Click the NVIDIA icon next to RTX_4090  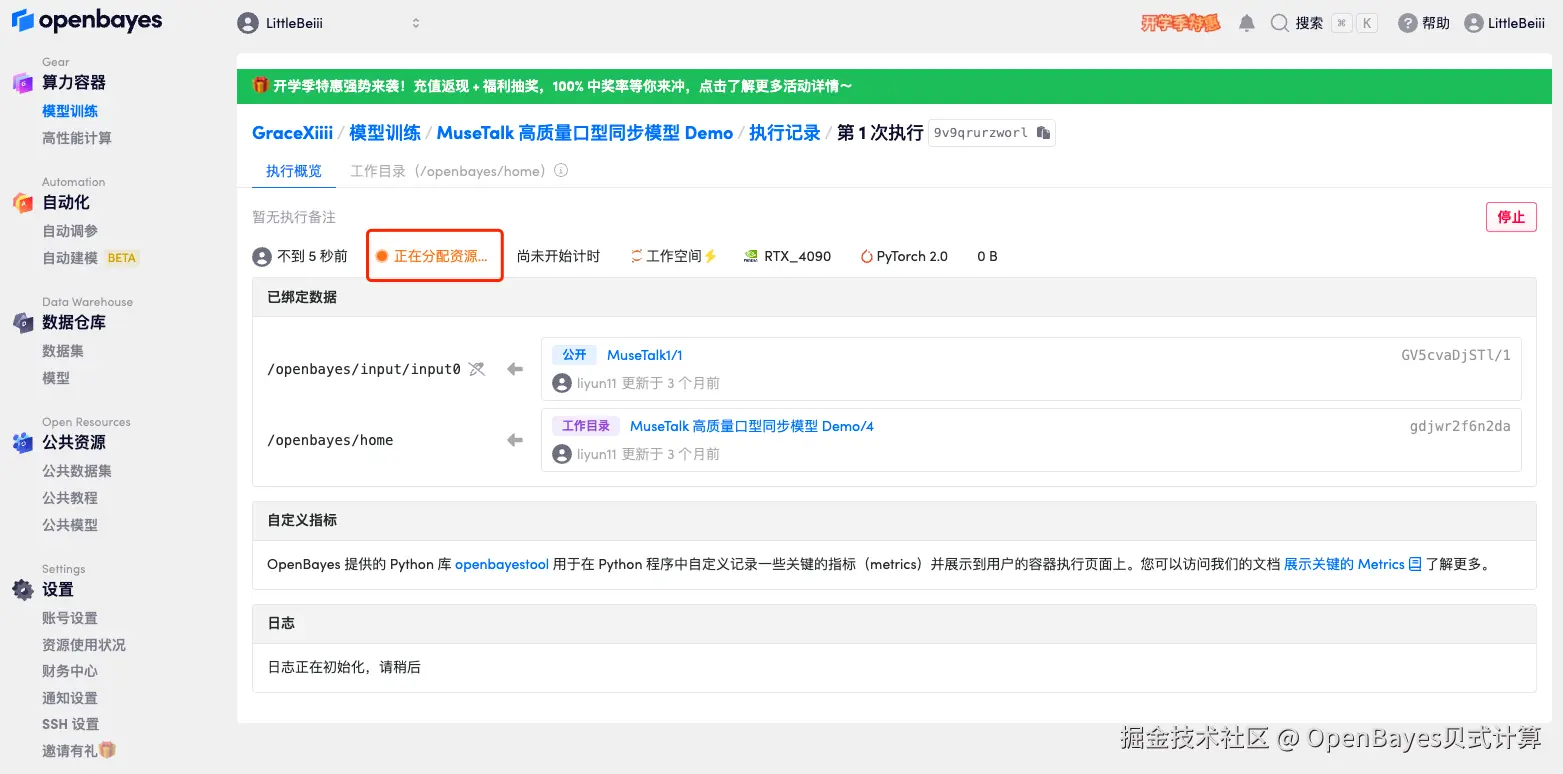pos(751,256)
